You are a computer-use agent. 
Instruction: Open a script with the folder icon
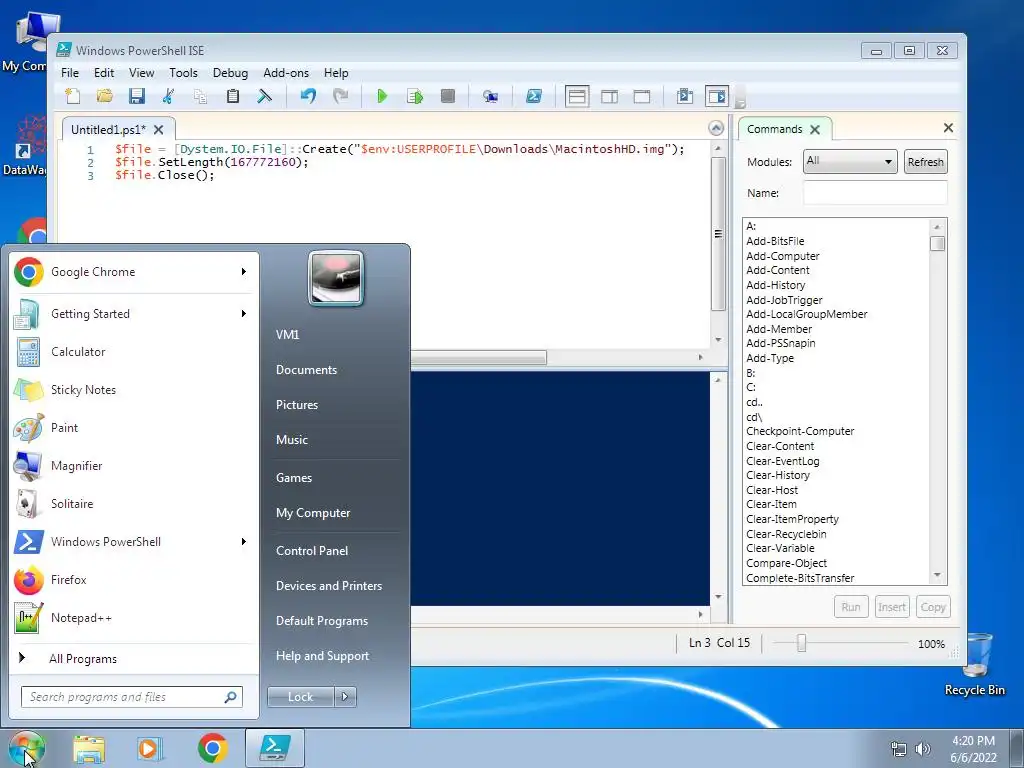click(104, 97)
